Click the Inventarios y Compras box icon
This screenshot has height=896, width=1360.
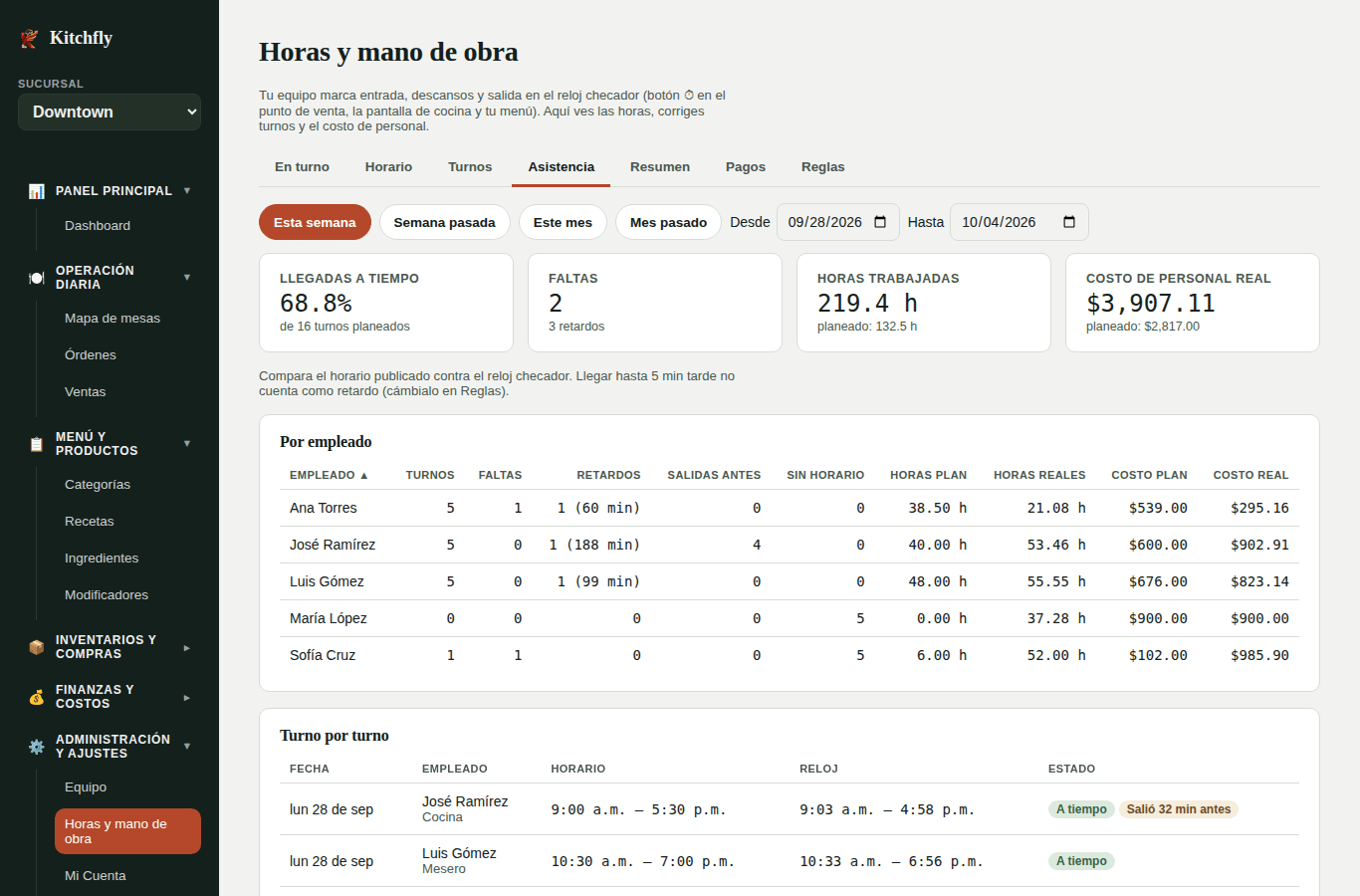37,647
